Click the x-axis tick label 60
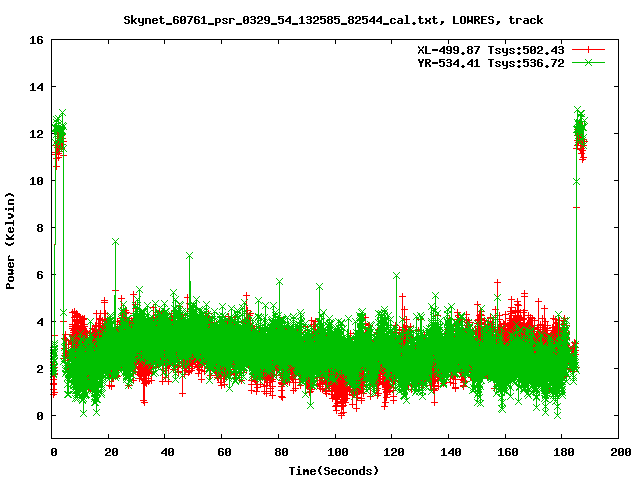640x480 pixels. (224, 452)
